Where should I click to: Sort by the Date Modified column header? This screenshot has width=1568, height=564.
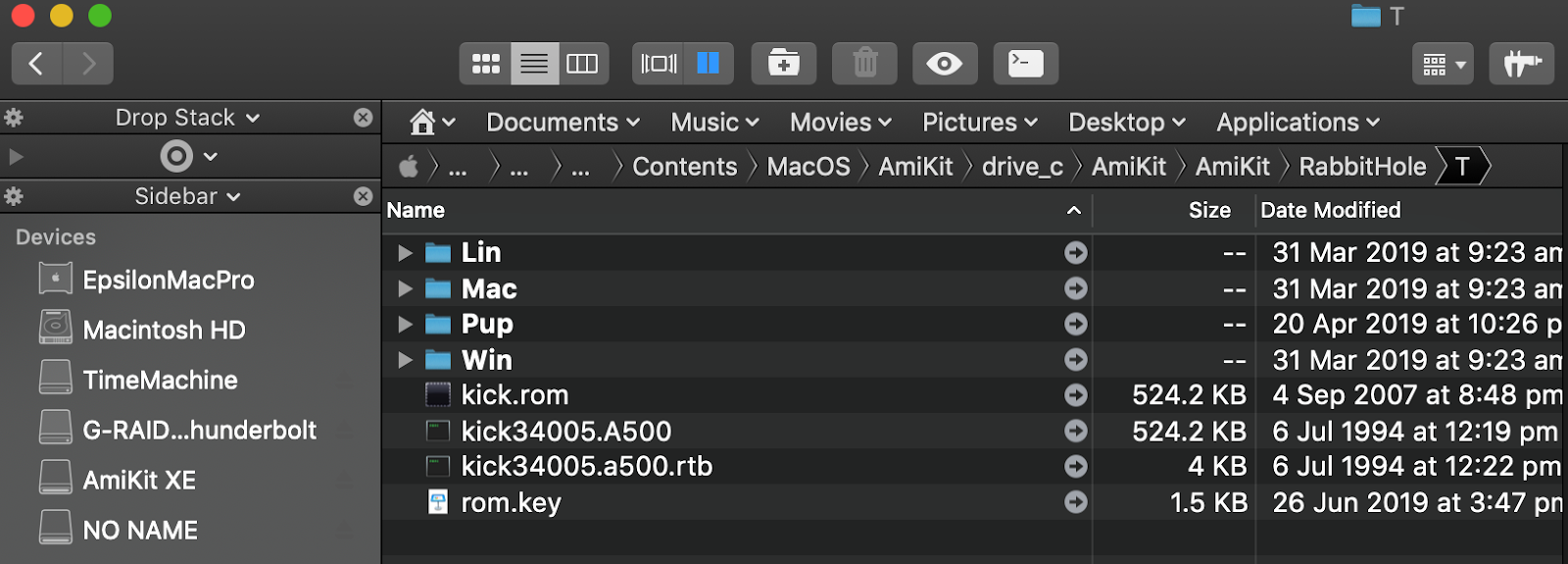[1330, 210]
